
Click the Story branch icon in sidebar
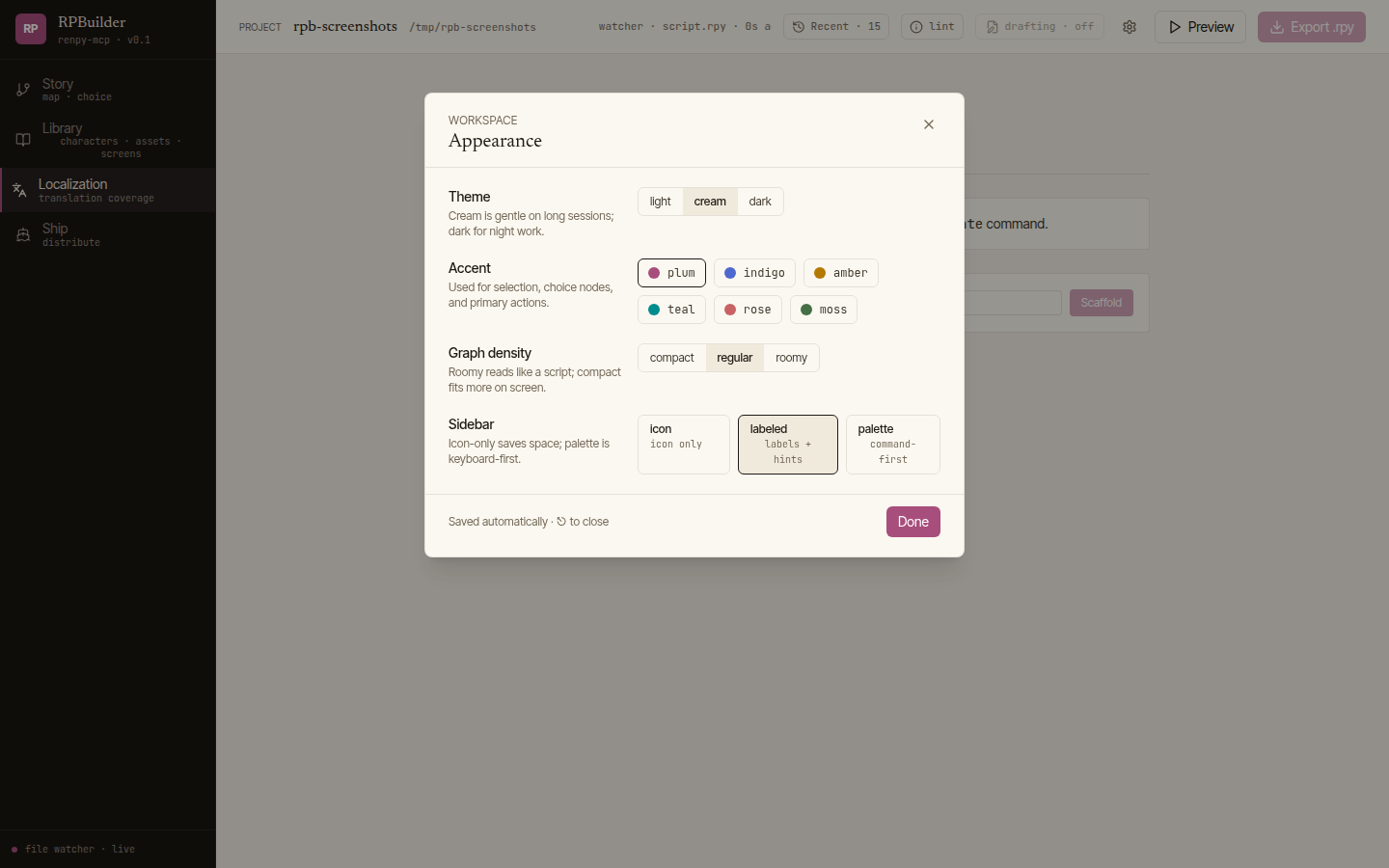pyautogui.click(x=23, y=90)
